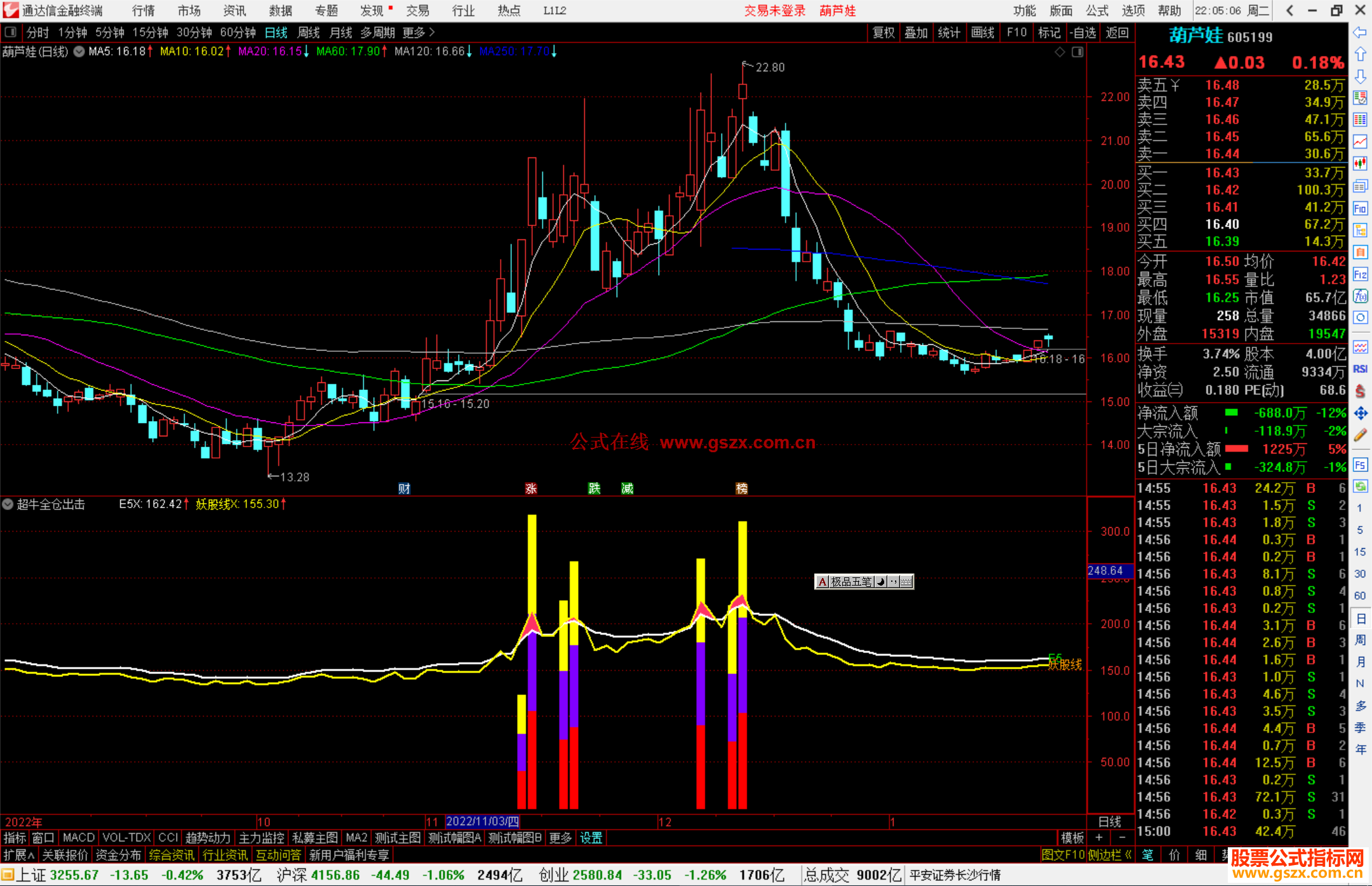Open the 模板 template dropdown

[1073, 838]
